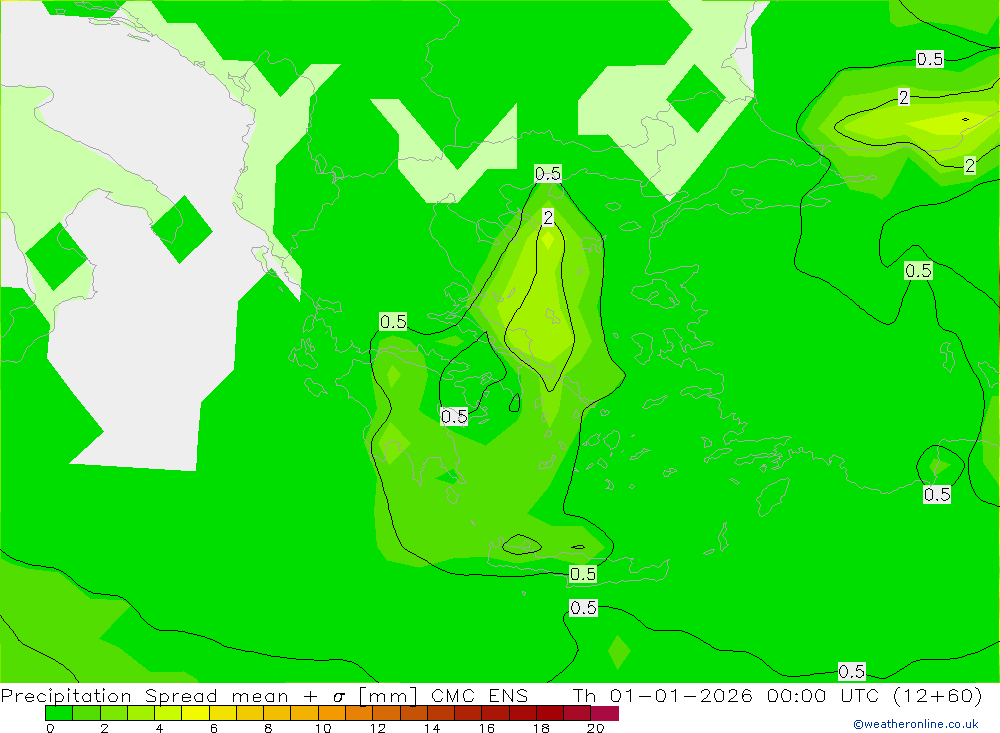Click the word "Spread" in the title

click(181, 695)
